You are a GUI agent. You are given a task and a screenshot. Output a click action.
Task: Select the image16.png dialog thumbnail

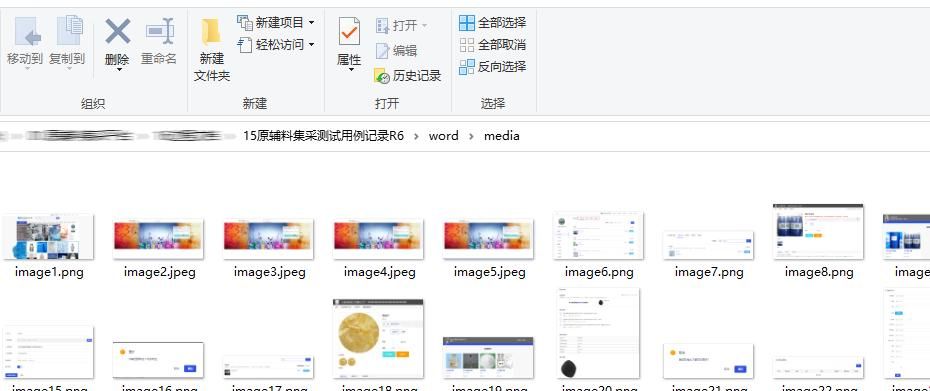158,360
